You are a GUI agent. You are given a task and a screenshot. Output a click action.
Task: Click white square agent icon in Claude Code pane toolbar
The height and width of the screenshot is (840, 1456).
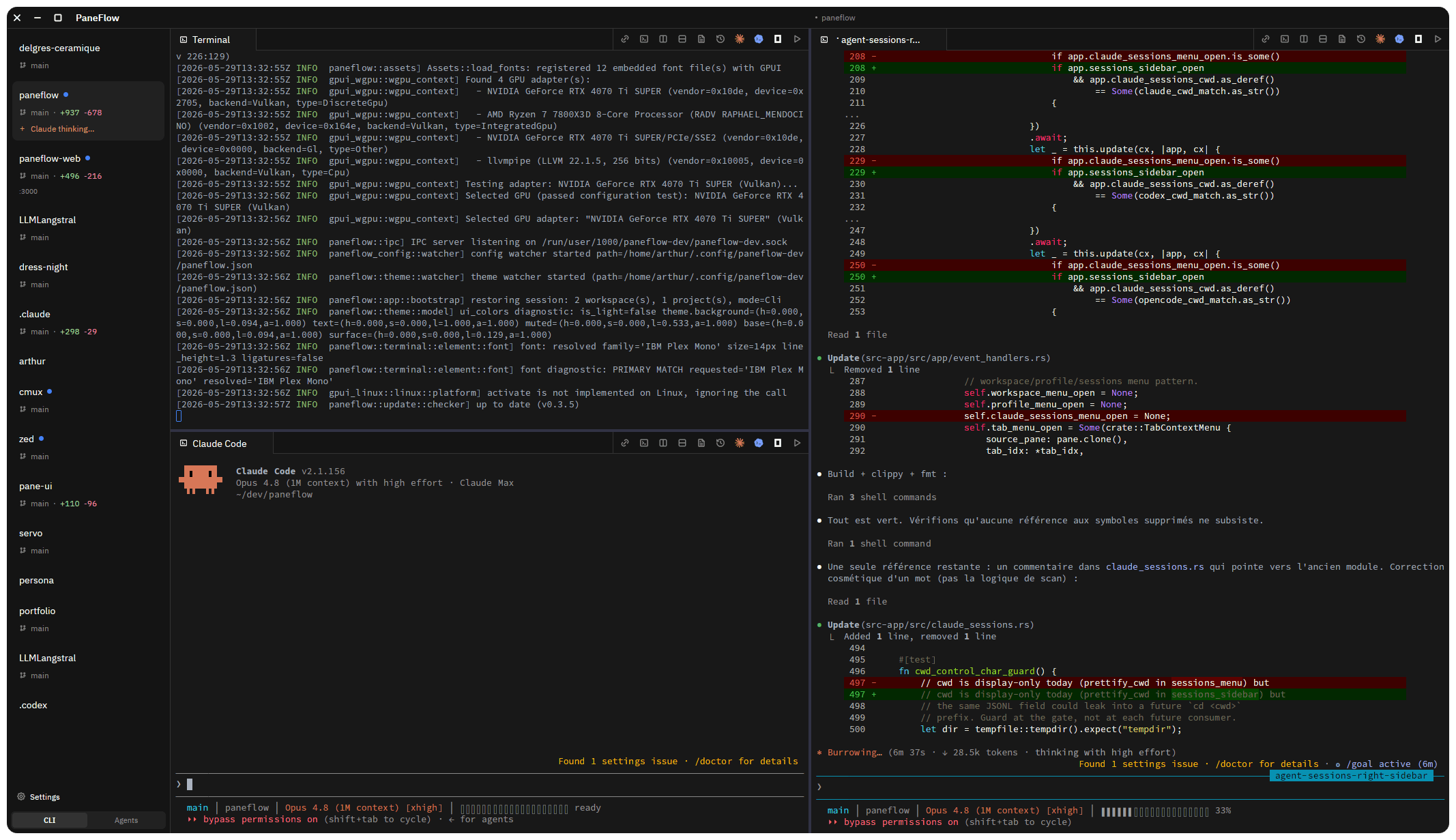[x=778, y=444]
